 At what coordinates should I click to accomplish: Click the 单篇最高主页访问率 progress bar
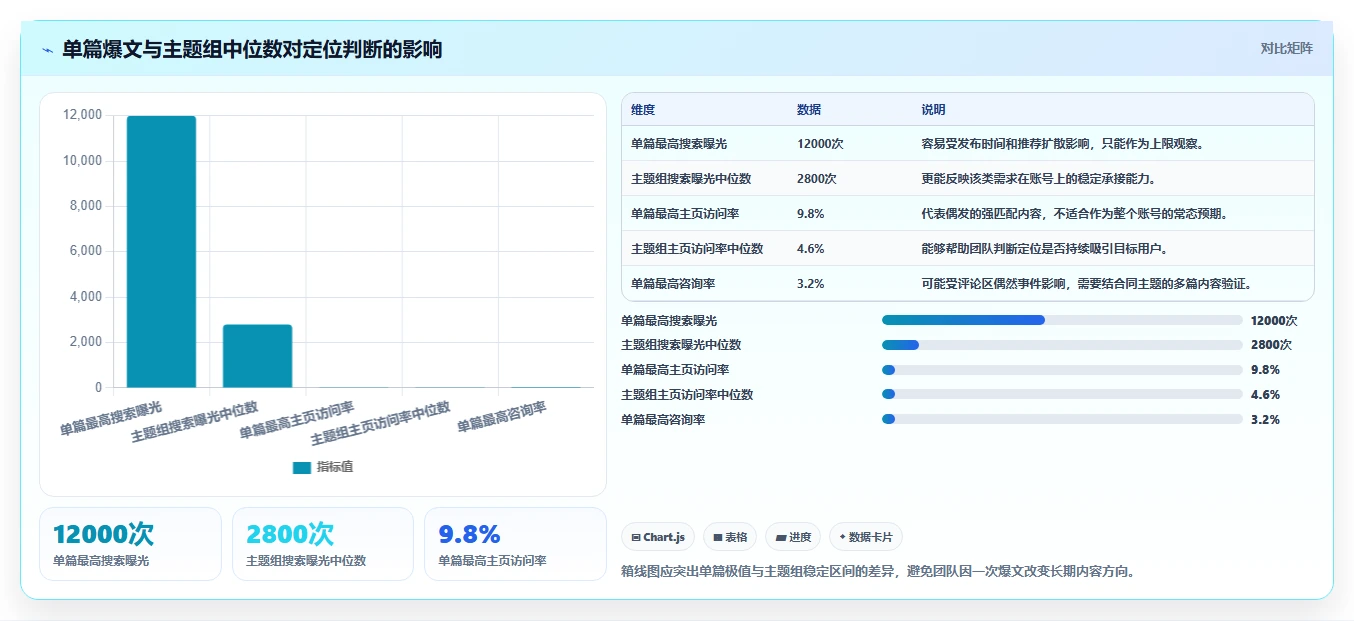1062,370
